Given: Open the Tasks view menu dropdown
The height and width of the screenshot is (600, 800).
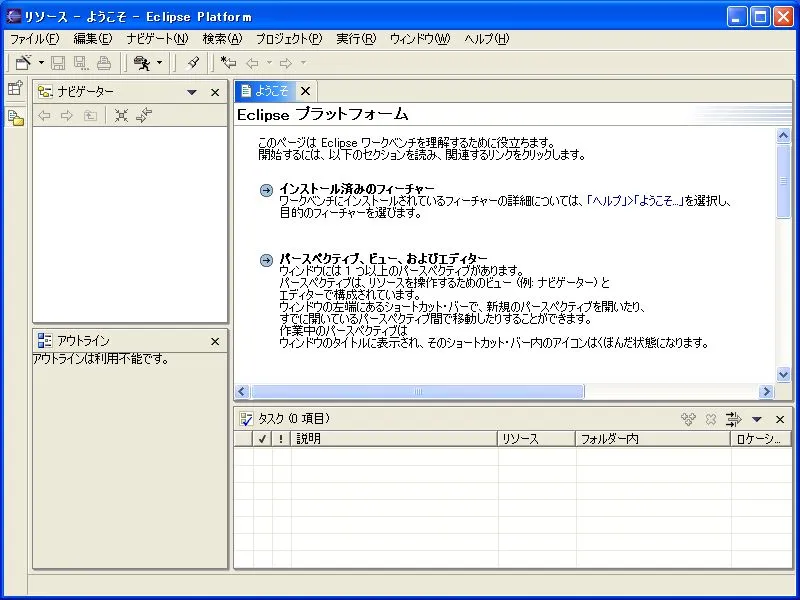Looking at the screenshot, I should point(757,419).
